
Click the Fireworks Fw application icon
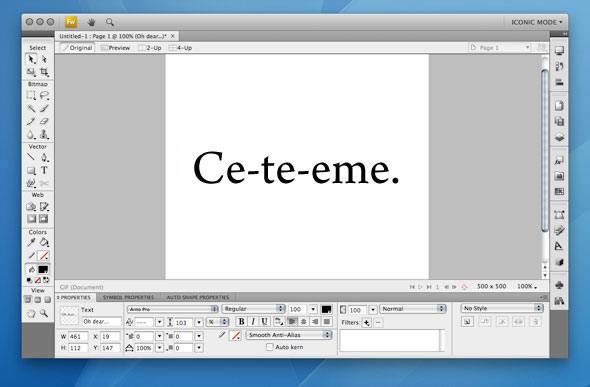(71, 22)
